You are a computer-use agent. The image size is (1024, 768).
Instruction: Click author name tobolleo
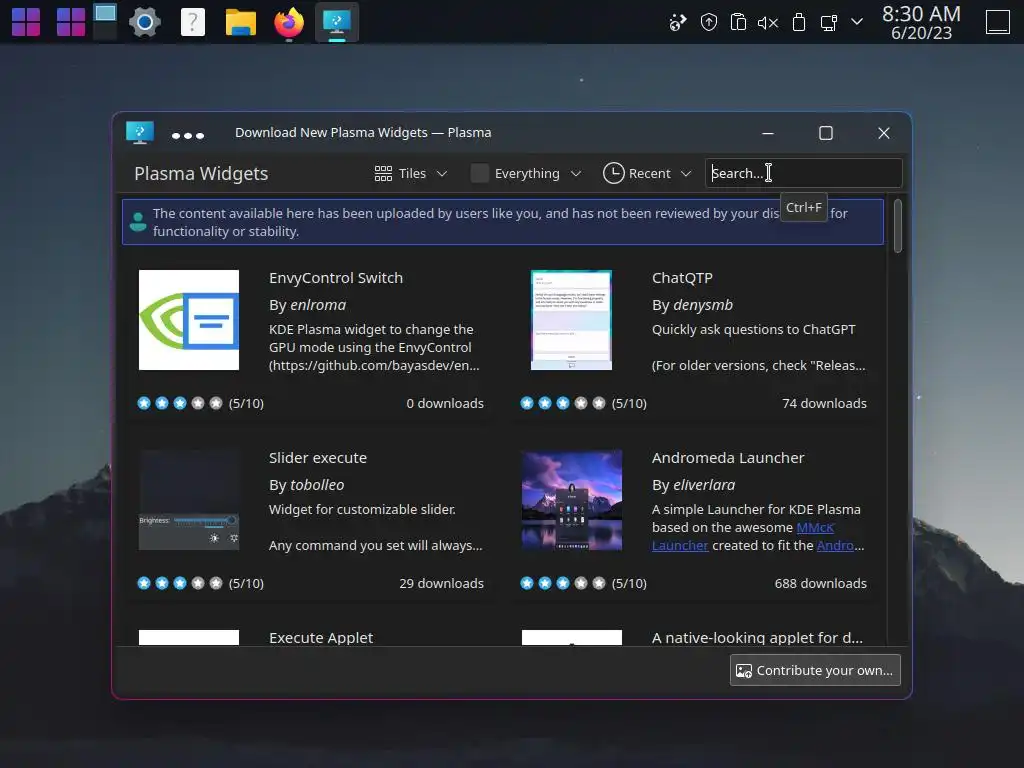click(317, 485)
